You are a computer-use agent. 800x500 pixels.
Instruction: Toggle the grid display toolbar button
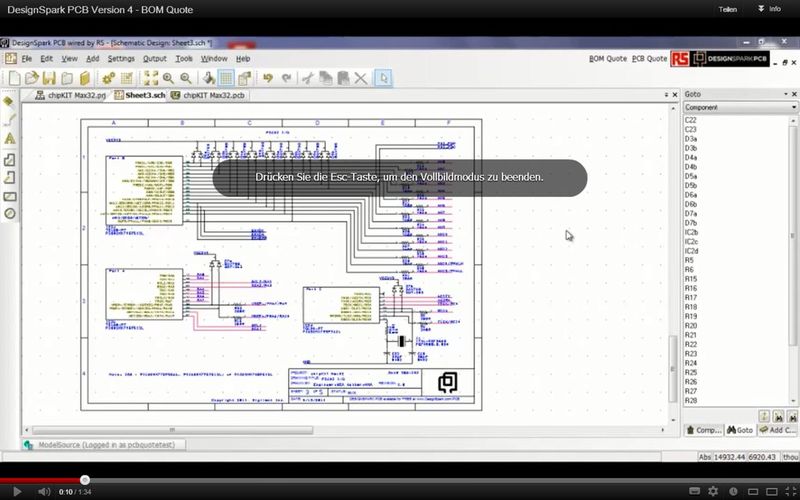pos(227,78)
